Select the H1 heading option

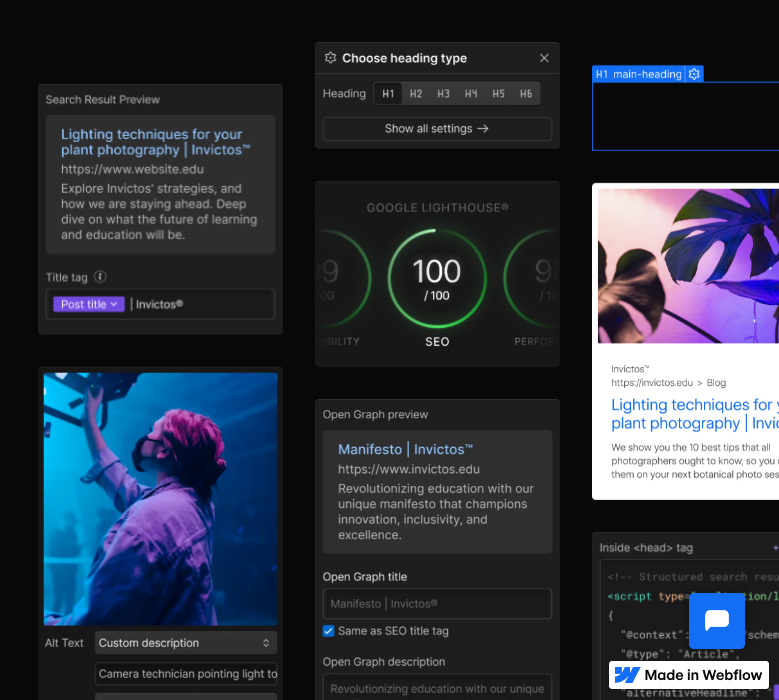click(x=388, y=93)
